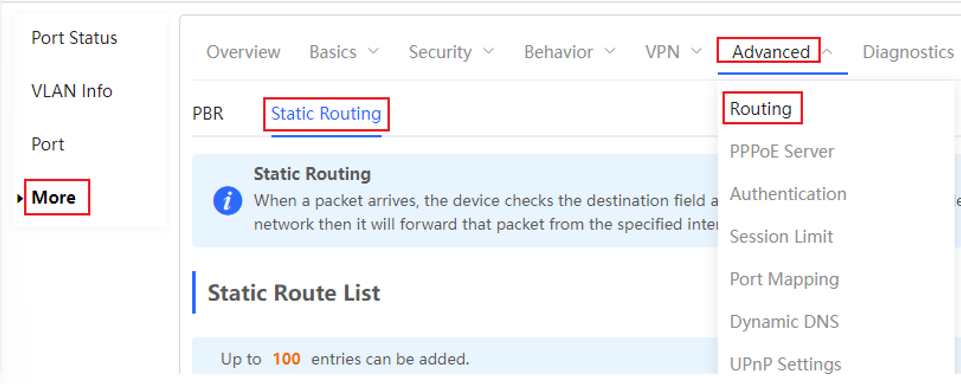Choose Session Limit menu entry
Image resolution: width=961 pixels, height=384 pixels.
781,236
